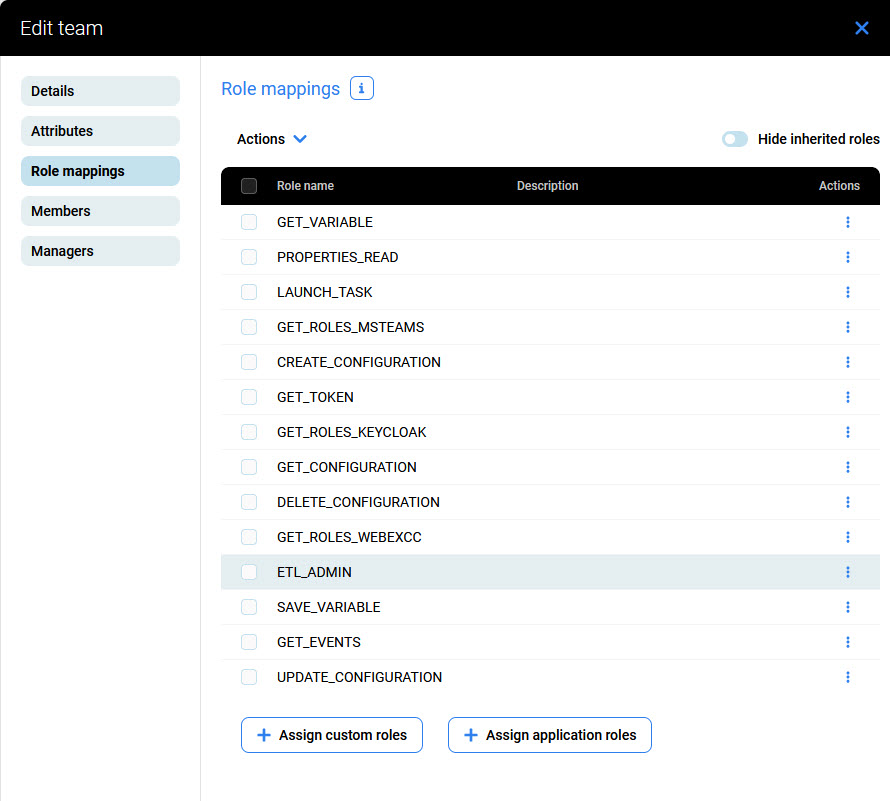The width and height of the screenshot is (890, 801).
Task: Open the Attributes section
Action: pyautogui.click(x=100, y=131)
